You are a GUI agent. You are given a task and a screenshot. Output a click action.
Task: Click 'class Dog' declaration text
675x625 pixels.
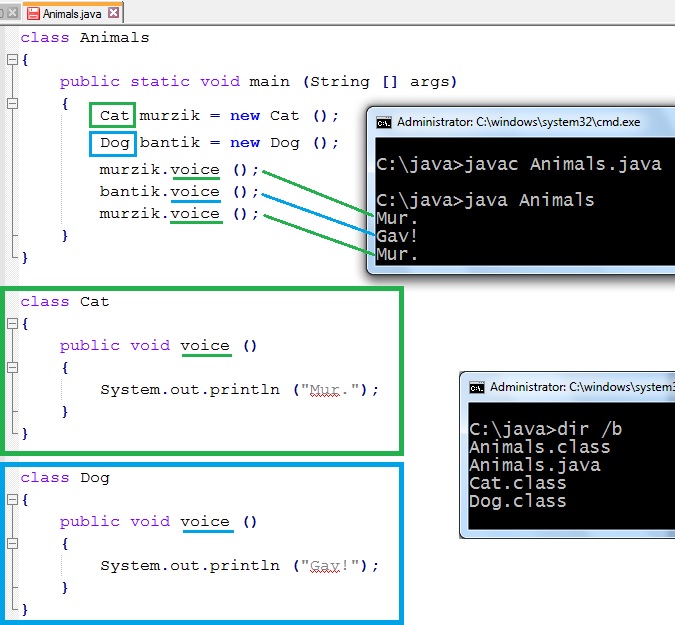(x=65, y=478)
